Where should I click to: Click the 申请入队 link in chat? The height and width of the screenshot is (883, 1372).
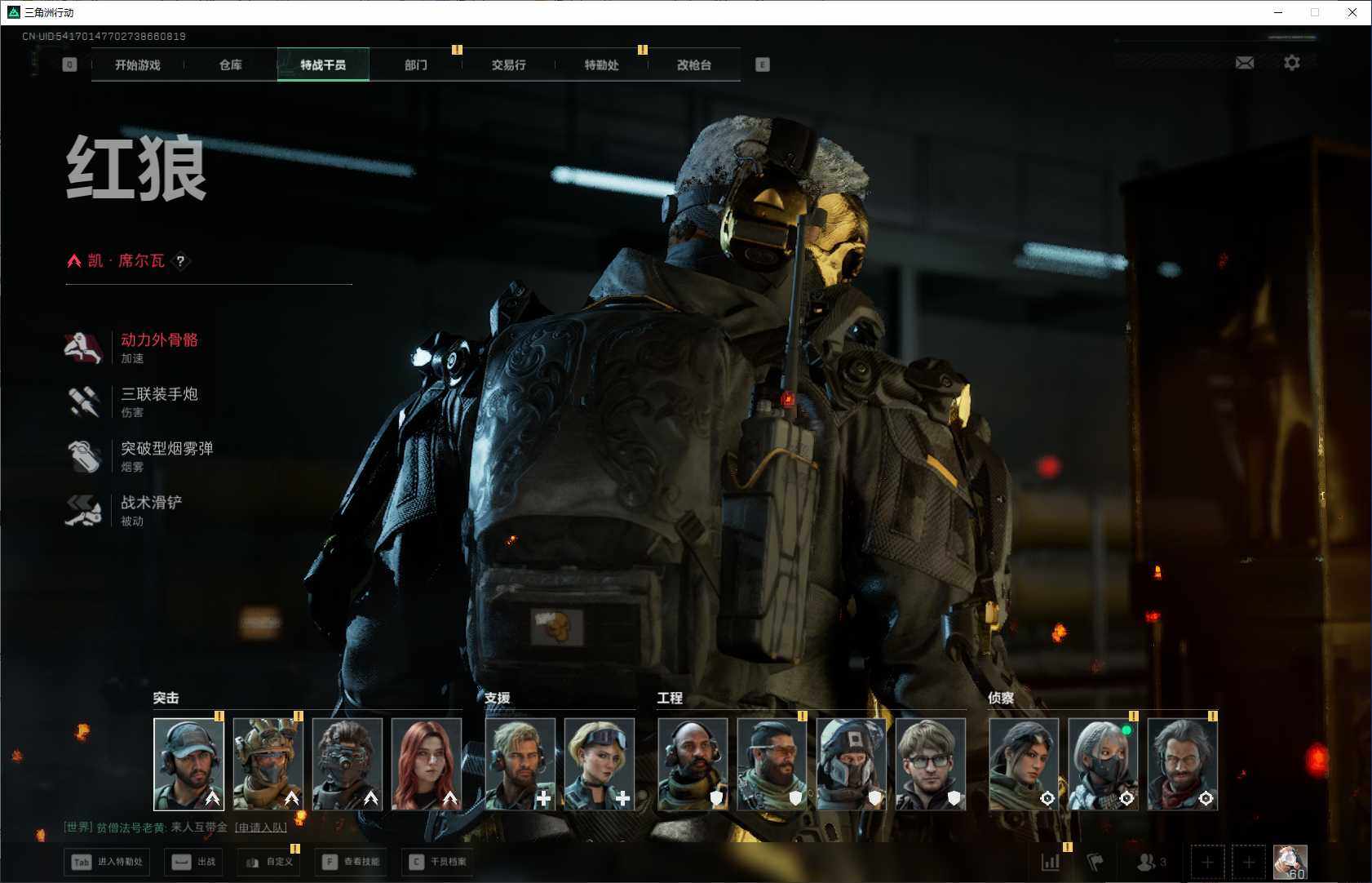[x=261, y=828]
